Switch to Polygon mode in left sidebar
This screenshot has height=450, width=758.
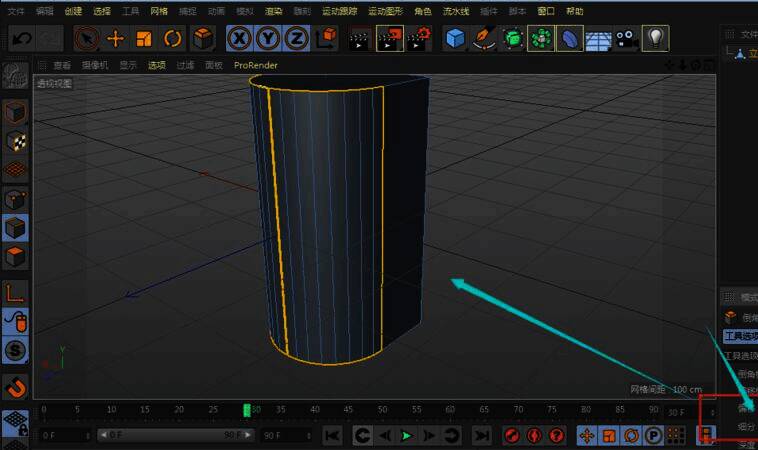15,257
